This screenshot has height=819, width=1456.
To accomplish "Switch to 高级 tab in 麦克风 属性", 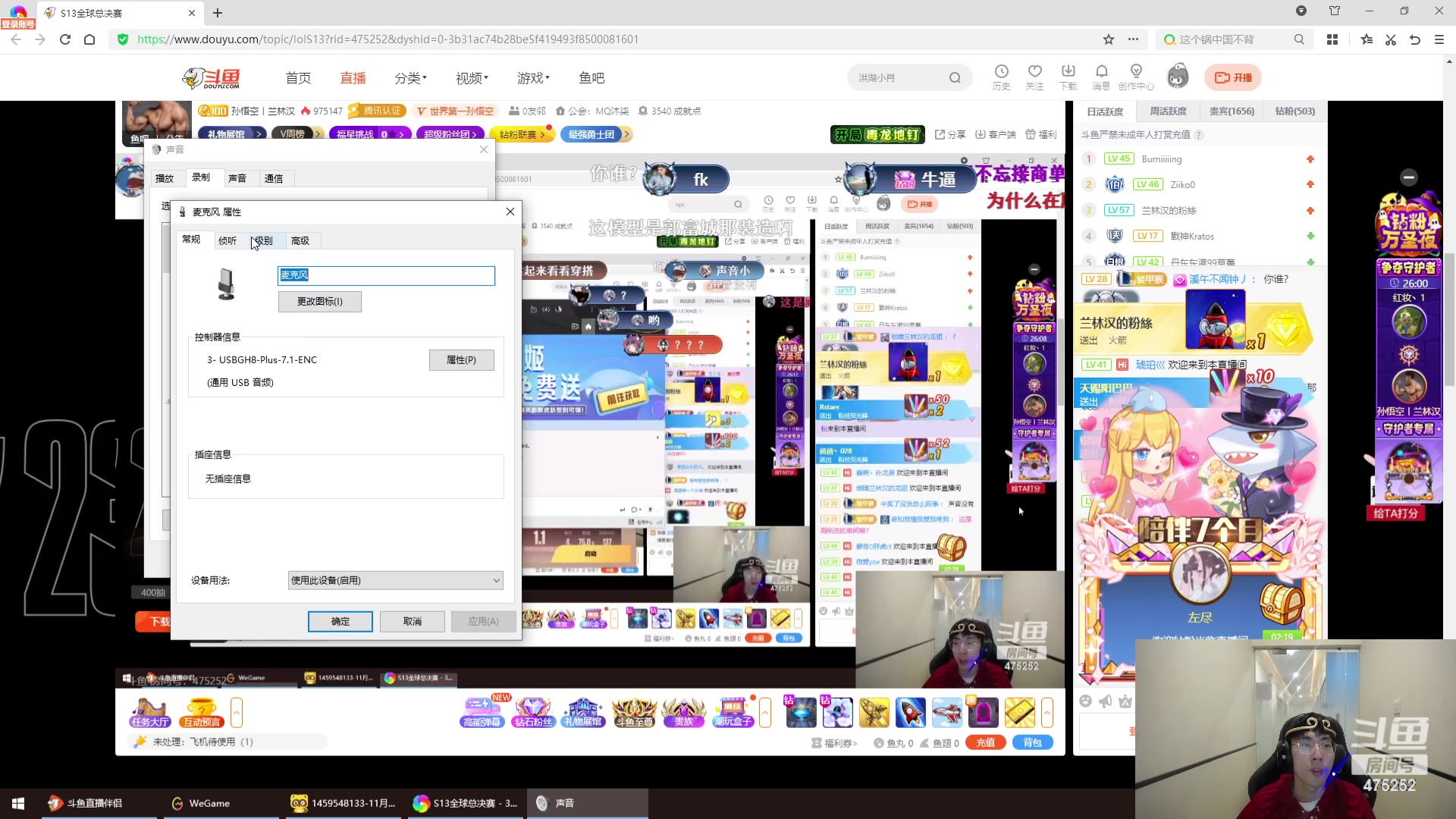I will [300, 240].
